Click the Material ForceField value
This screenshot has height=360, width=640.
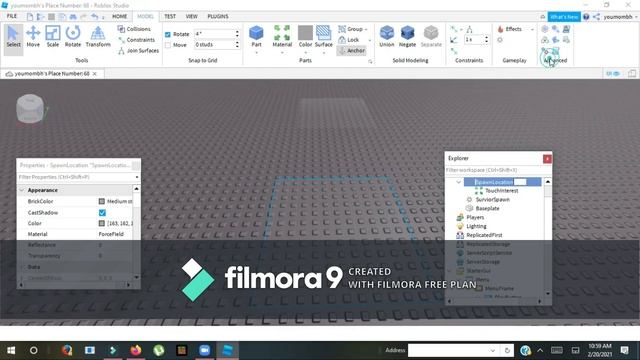[111, 234]
